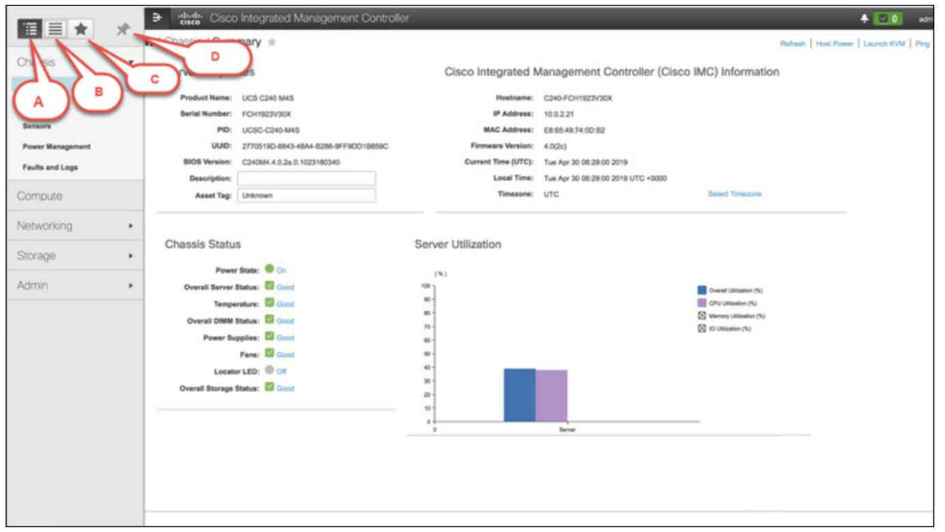Click the Select Timezone link
945x532 pixels.
click(x=734, y=194)
